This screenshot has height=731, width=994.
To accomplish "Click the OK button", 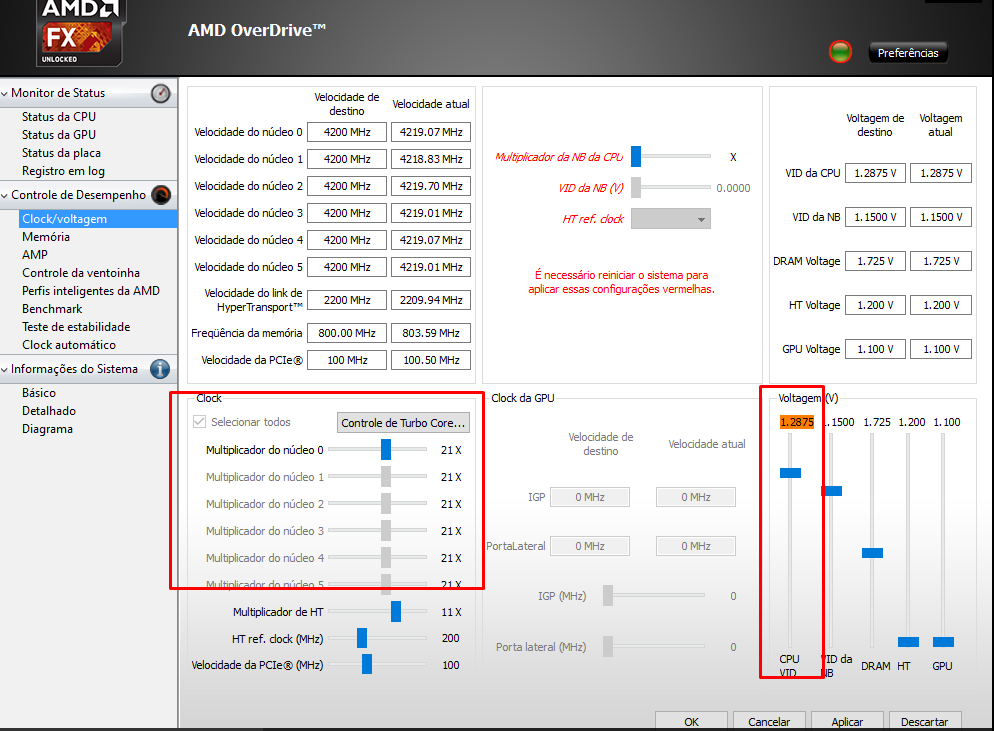I will tap(691, 721).
